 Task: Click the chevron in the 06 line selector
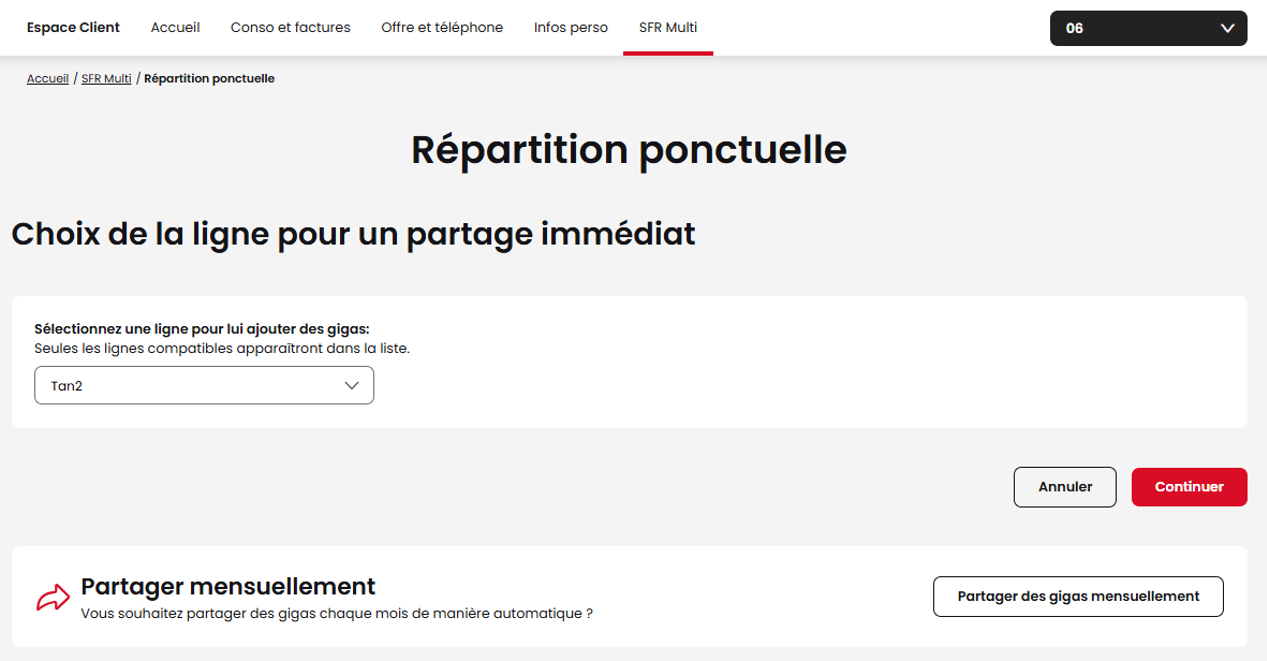1228,28
